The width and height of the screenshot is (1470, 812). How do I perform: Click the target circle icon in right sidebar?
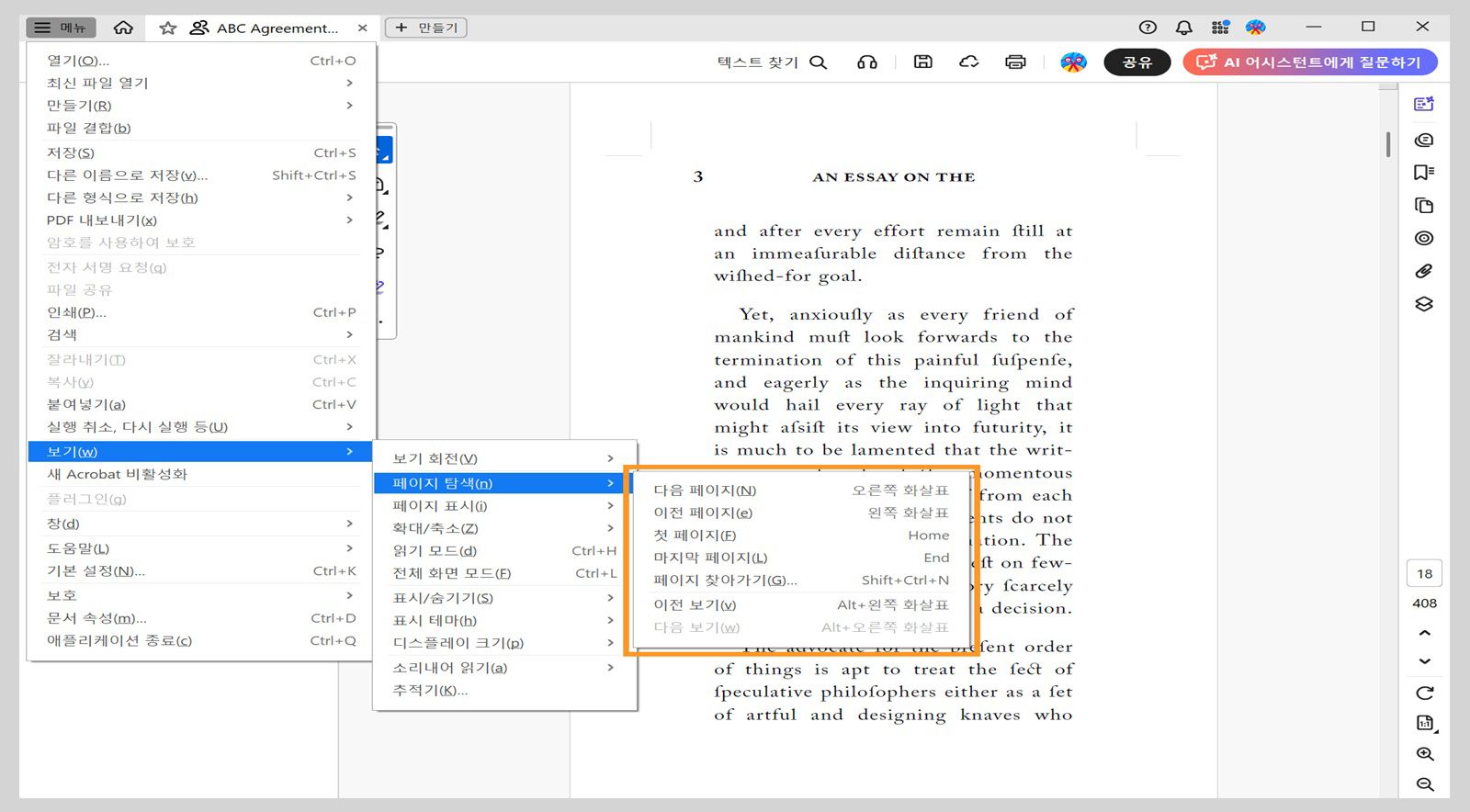1424,239
